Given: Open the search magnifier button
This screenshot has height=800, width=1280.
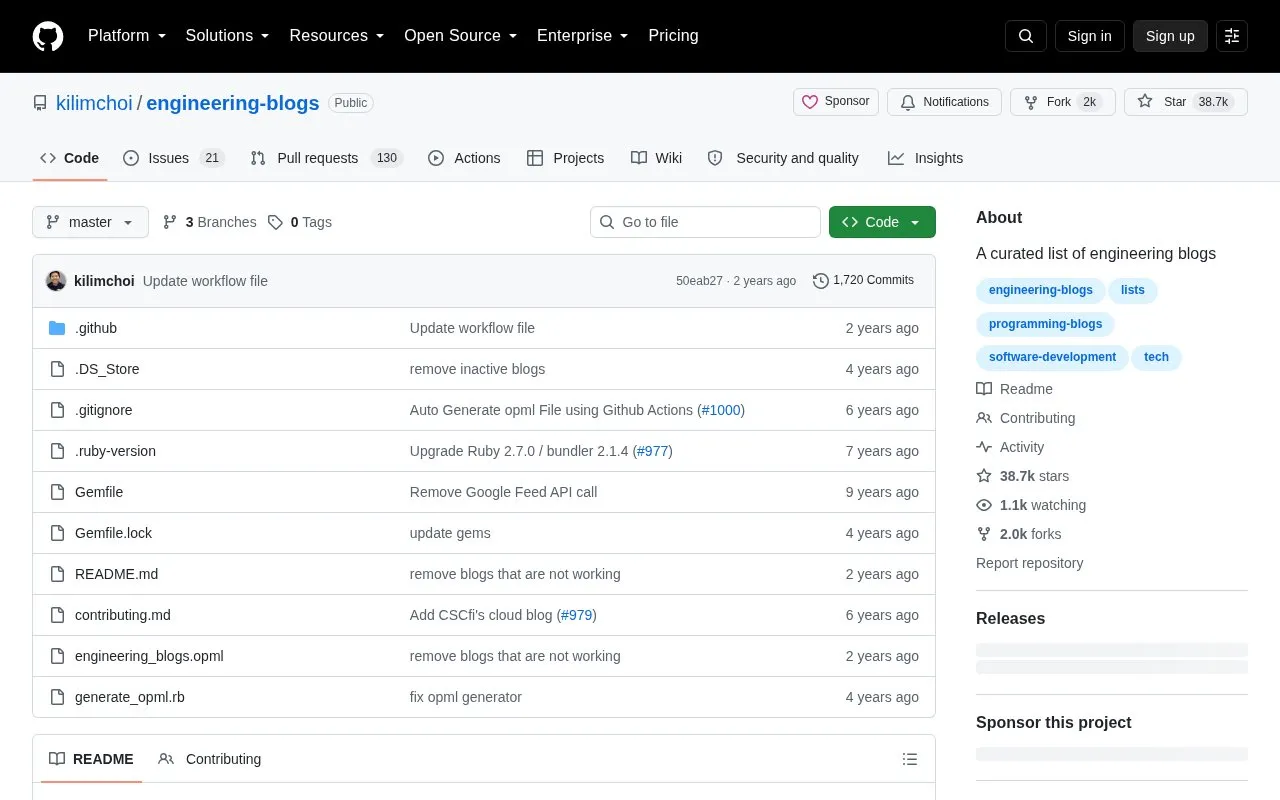Looking at the screenshot, I should pos(1026,36).
